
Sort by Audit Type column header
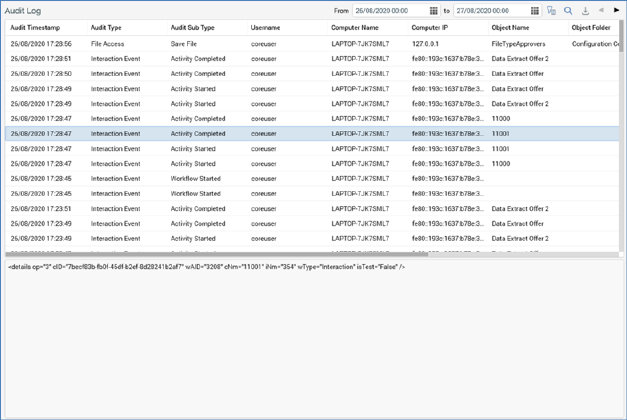(x=106, y=28)
